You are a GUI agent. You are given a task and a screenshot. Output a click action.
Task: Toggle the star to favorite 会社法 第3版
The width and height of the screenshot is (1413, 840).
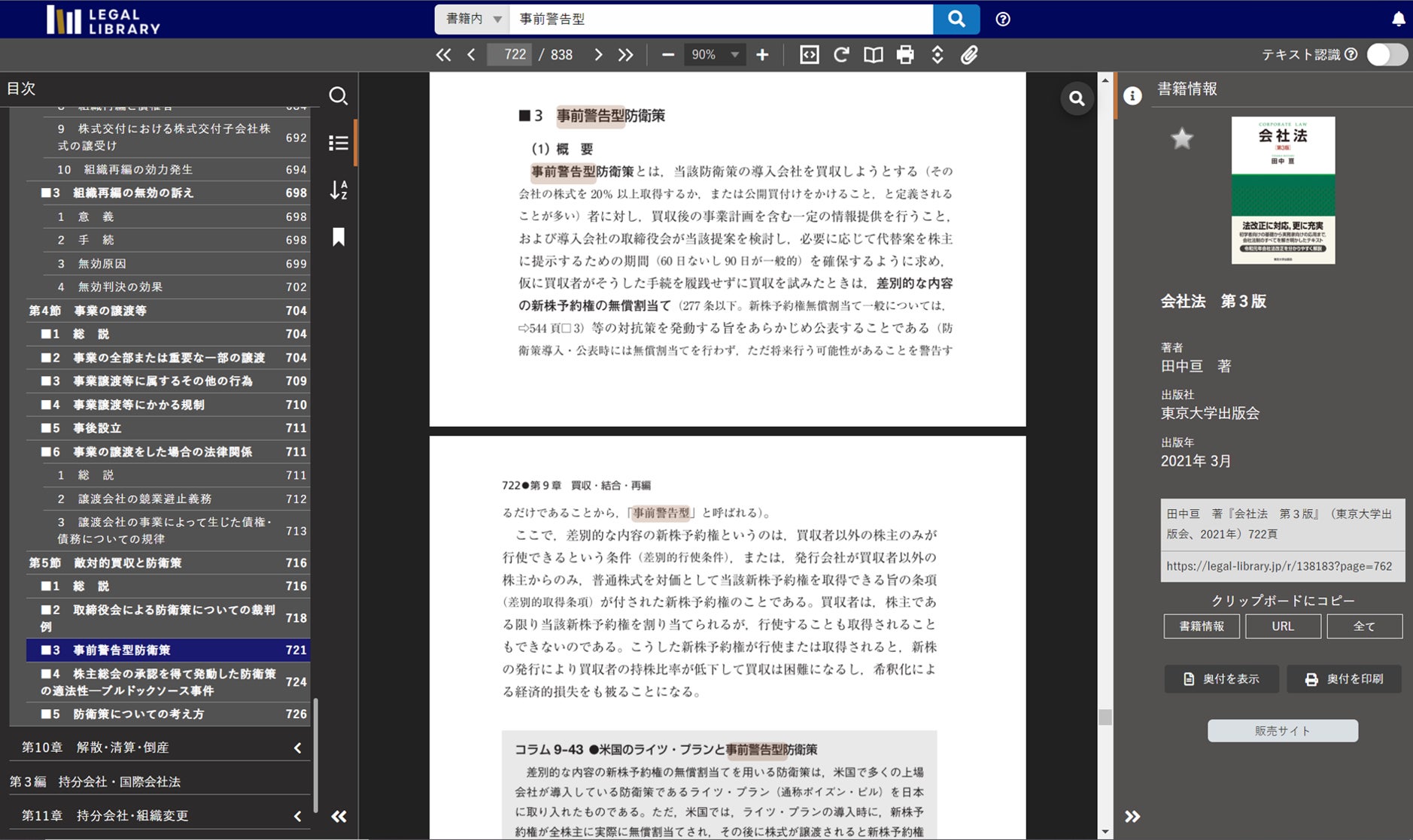(x=1181, y=138)
